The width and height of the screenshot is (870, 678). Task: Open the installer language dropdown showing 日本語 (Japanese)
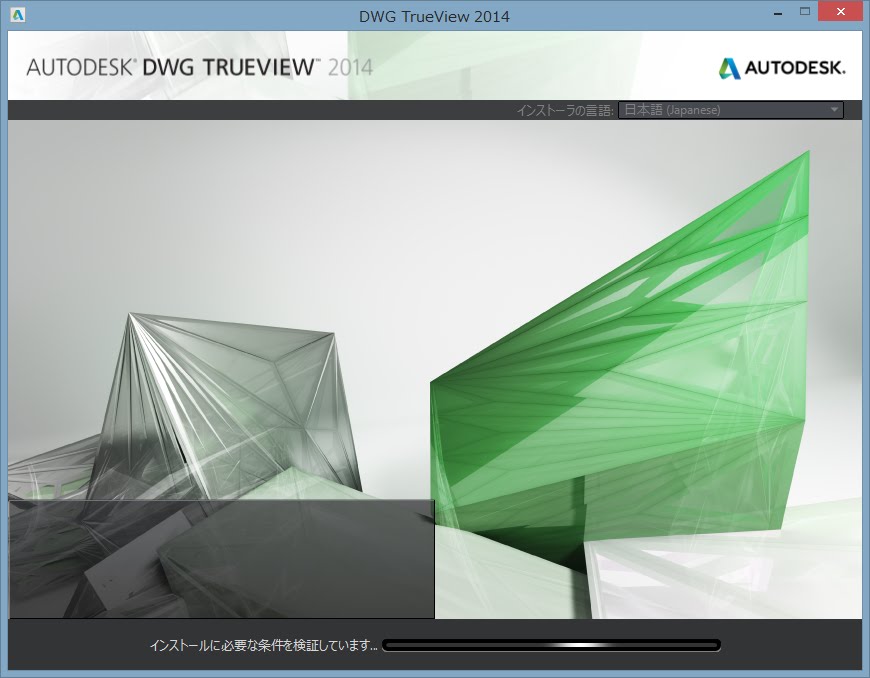click(x=731, y=110)
